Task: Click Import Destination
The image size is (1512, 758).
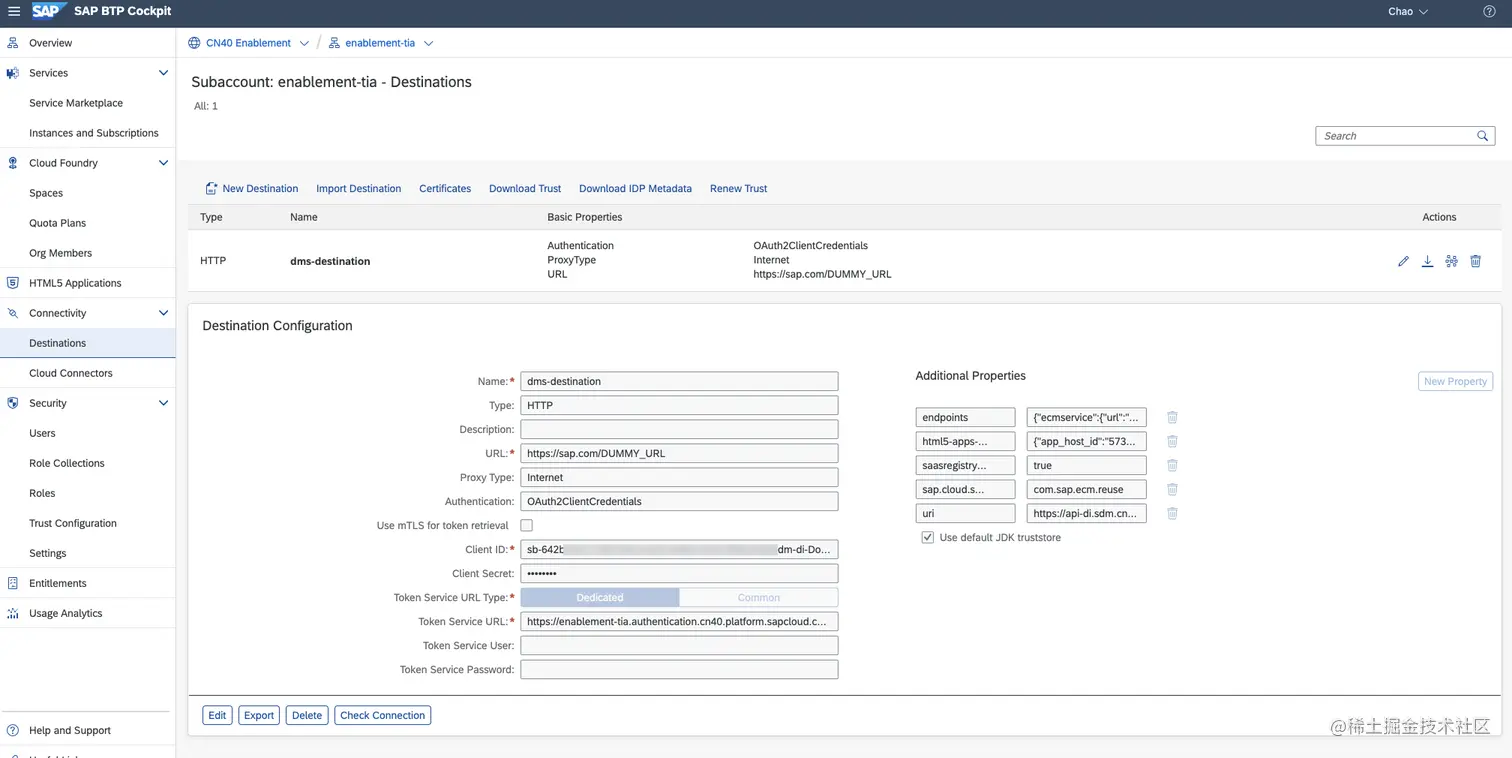Action: coord(358,188)
